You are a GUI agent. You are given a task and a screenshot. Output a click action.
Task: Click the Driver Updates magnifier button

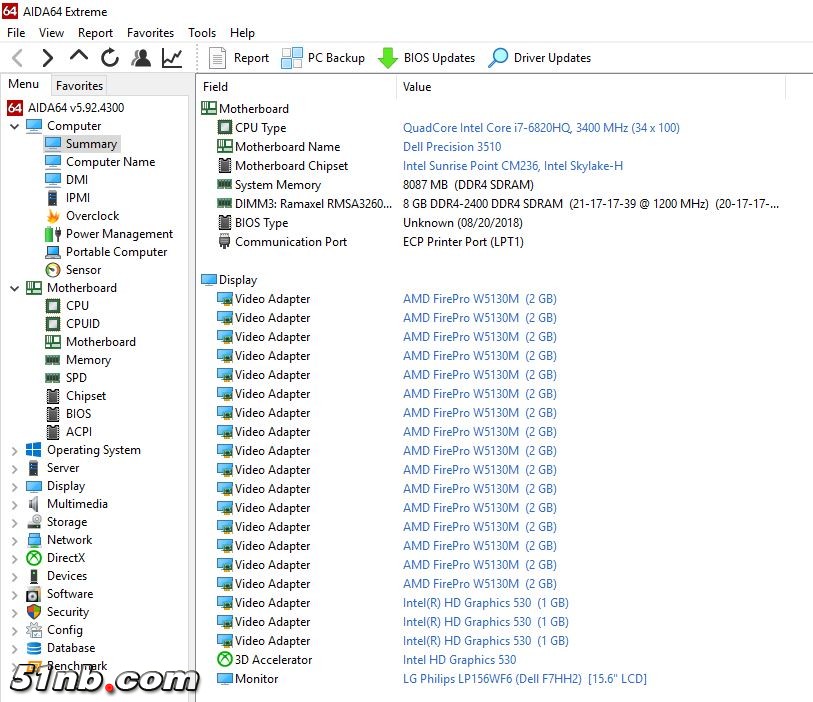pyautogui.click(x=539, y=58)
